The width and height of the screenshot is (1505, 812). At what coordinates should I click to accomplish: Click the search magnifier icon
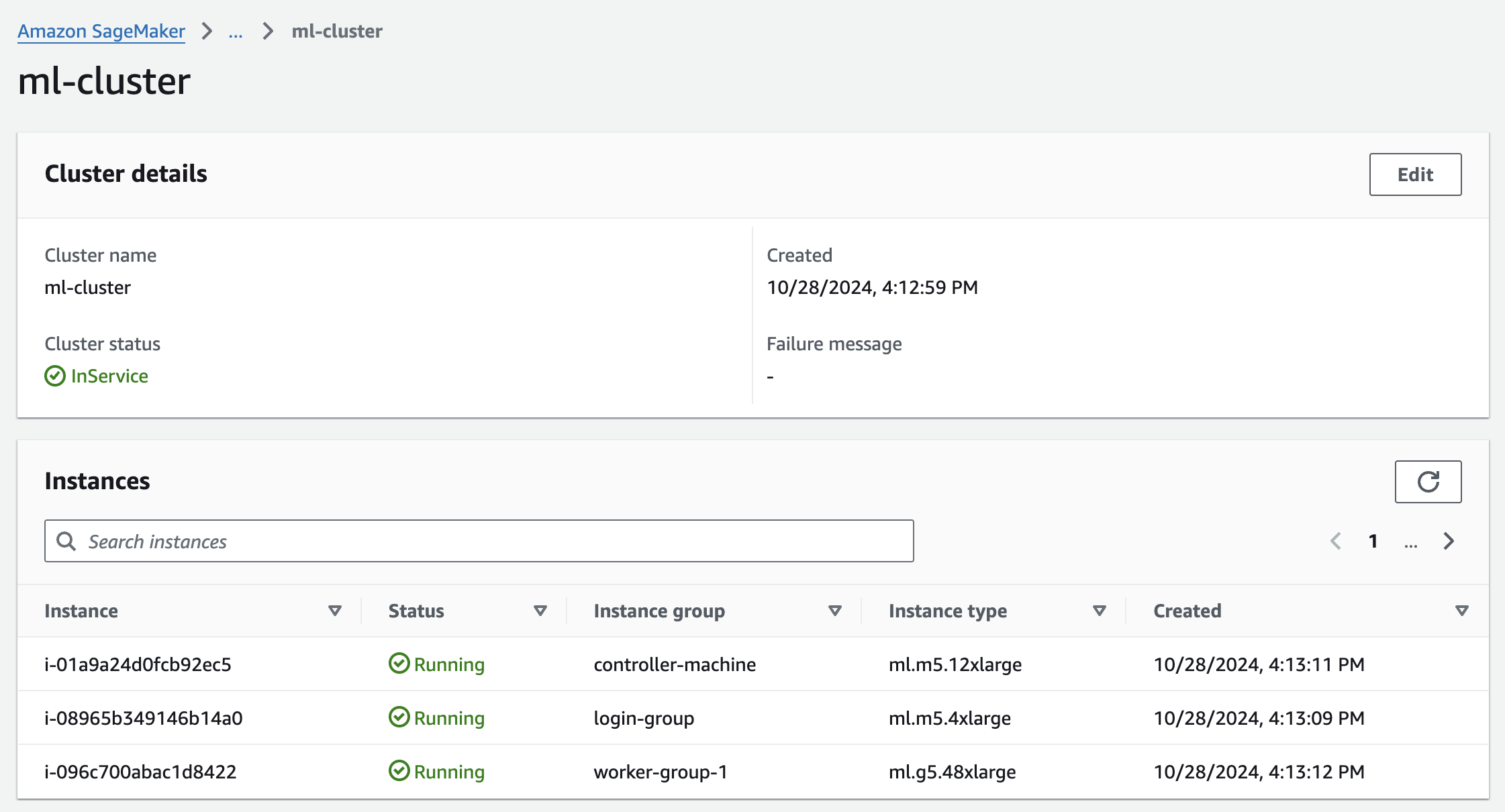pyautogui.click(x=66, y=541)
